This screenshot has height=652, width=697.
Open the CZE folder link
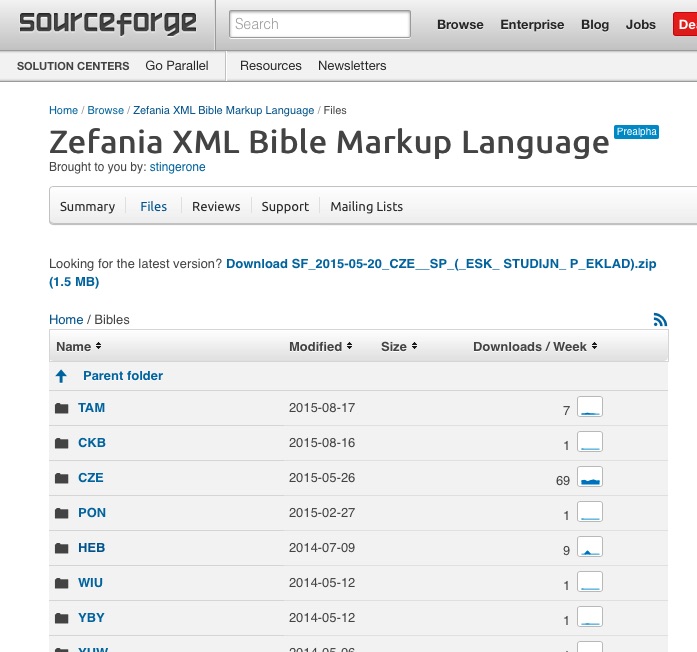click(x=91, y=478)
